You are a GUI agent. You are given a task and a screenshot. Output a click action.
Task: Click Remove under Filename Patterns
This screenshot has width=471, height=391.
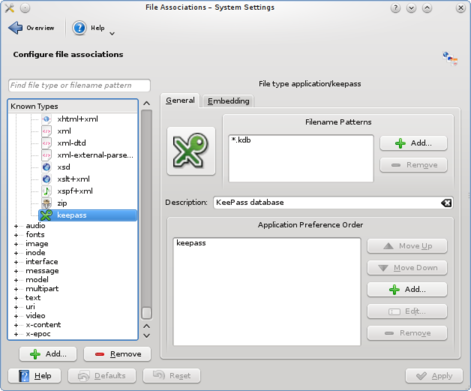coord(413,165)
